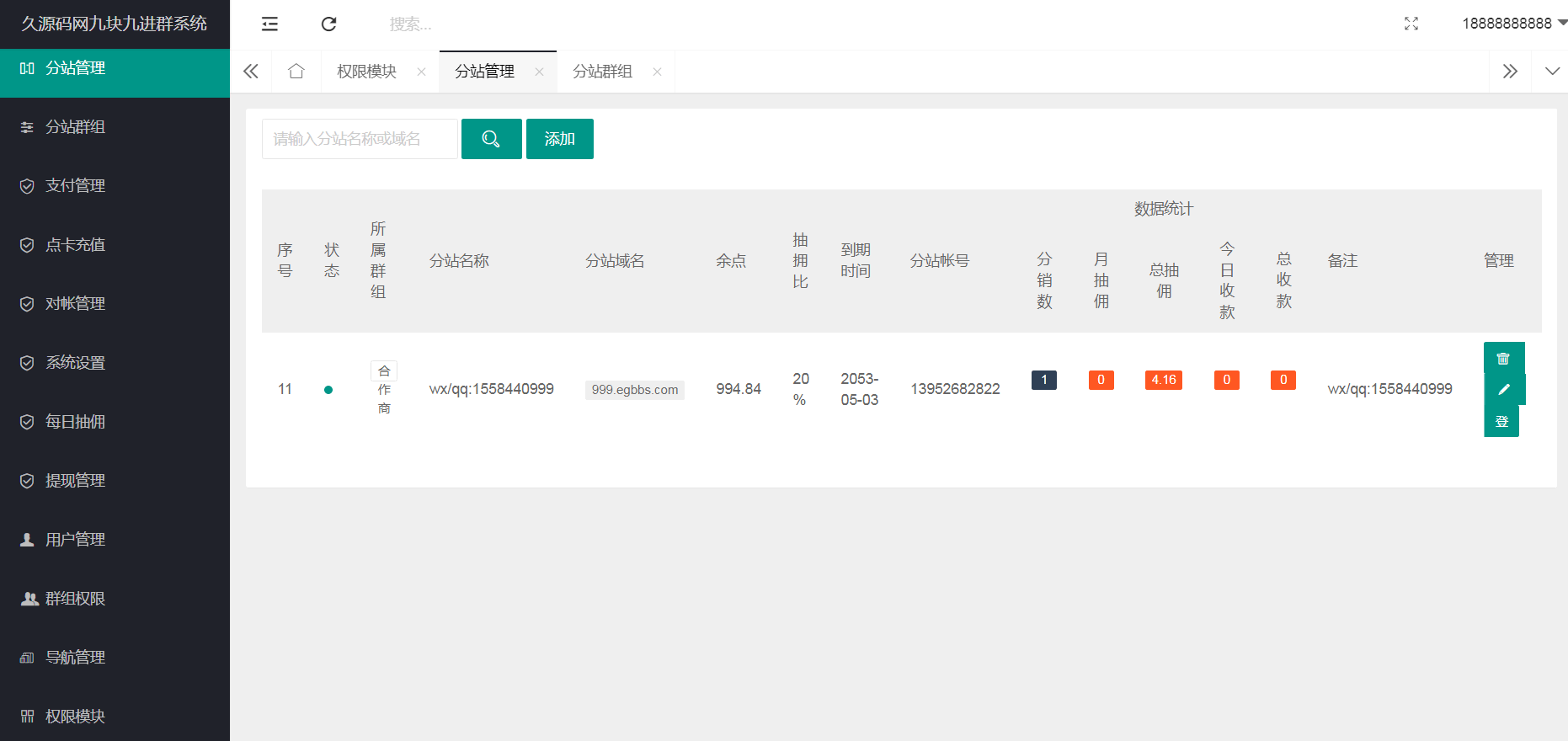The width and height of the screenshot is (1568, 741).
Task: Click the 登 login button in row
Action: tap(1501, 421)
